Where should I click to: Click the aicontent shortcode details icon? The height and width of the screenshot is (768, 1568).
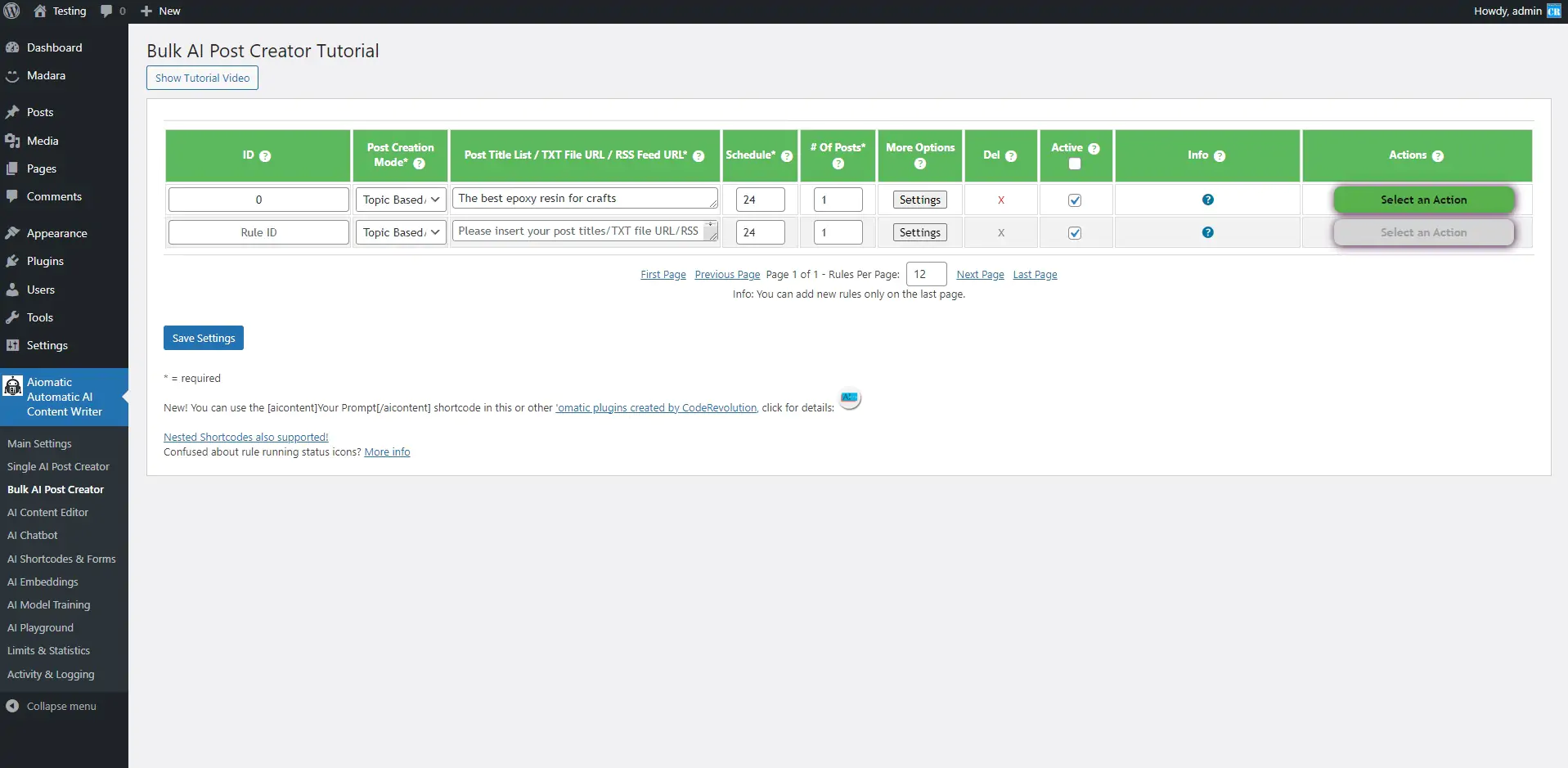tap(850, 398)
